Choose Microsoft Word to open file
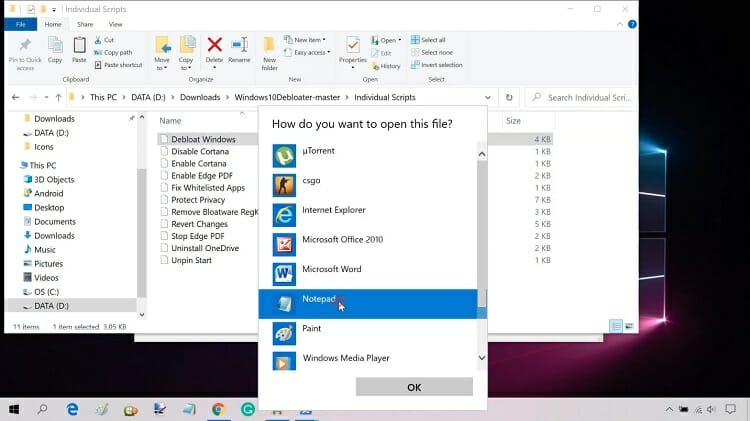750x421 pixels. [367, 274]
